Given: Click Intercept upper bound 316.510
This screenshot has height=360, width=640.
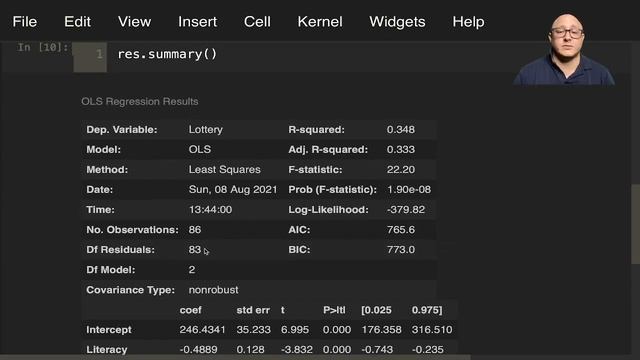Looking at the screenshot, I should pos(432,330).
